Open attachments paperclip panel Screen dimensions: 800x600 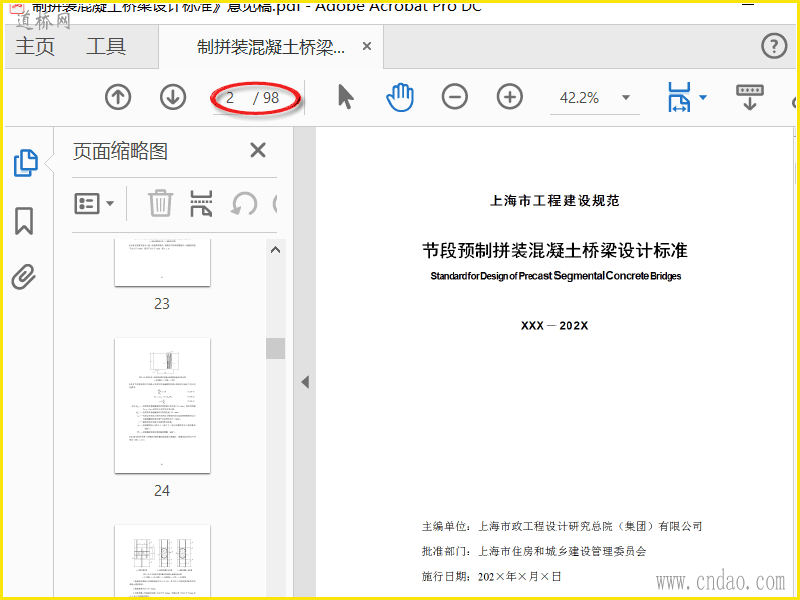pos(24,277)
